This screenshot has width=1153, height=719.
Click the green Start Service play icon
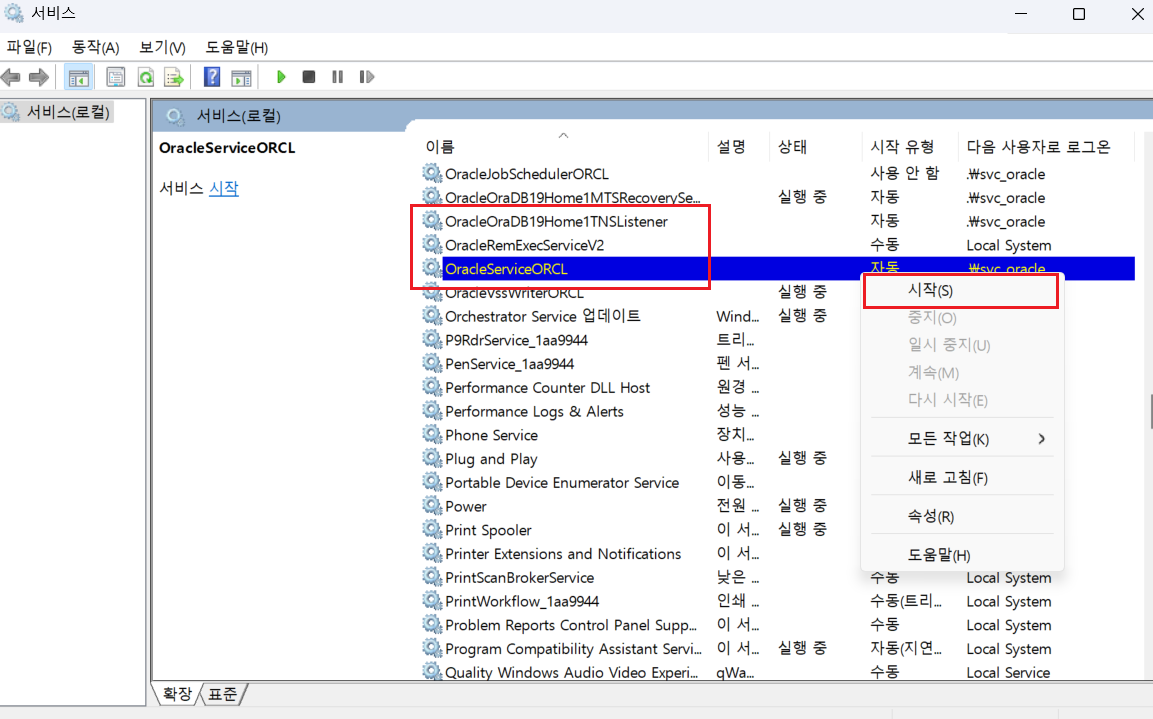tap(281, 76)
